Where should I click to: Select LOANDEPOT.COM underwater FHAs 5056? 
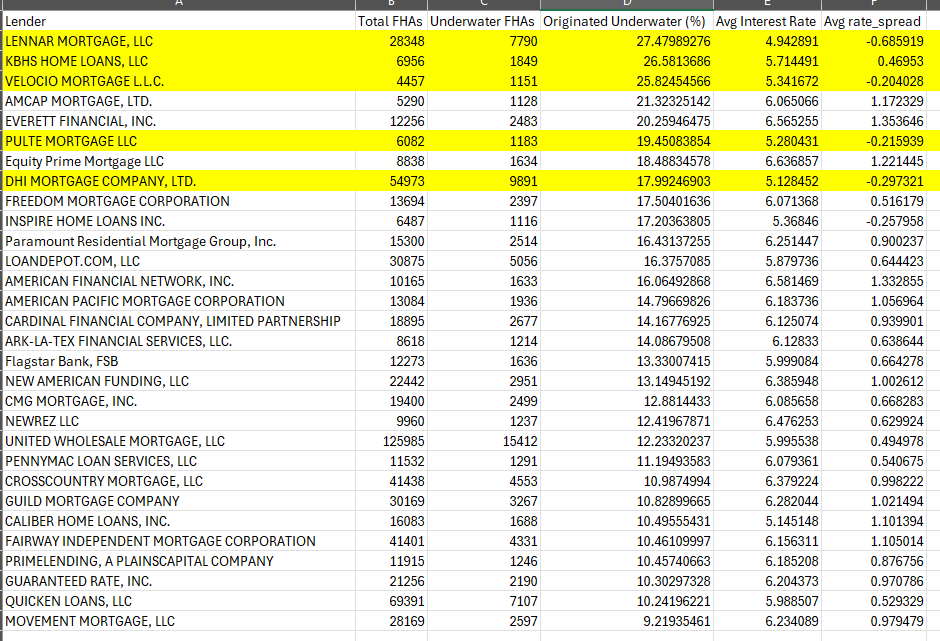coord(483,261)
